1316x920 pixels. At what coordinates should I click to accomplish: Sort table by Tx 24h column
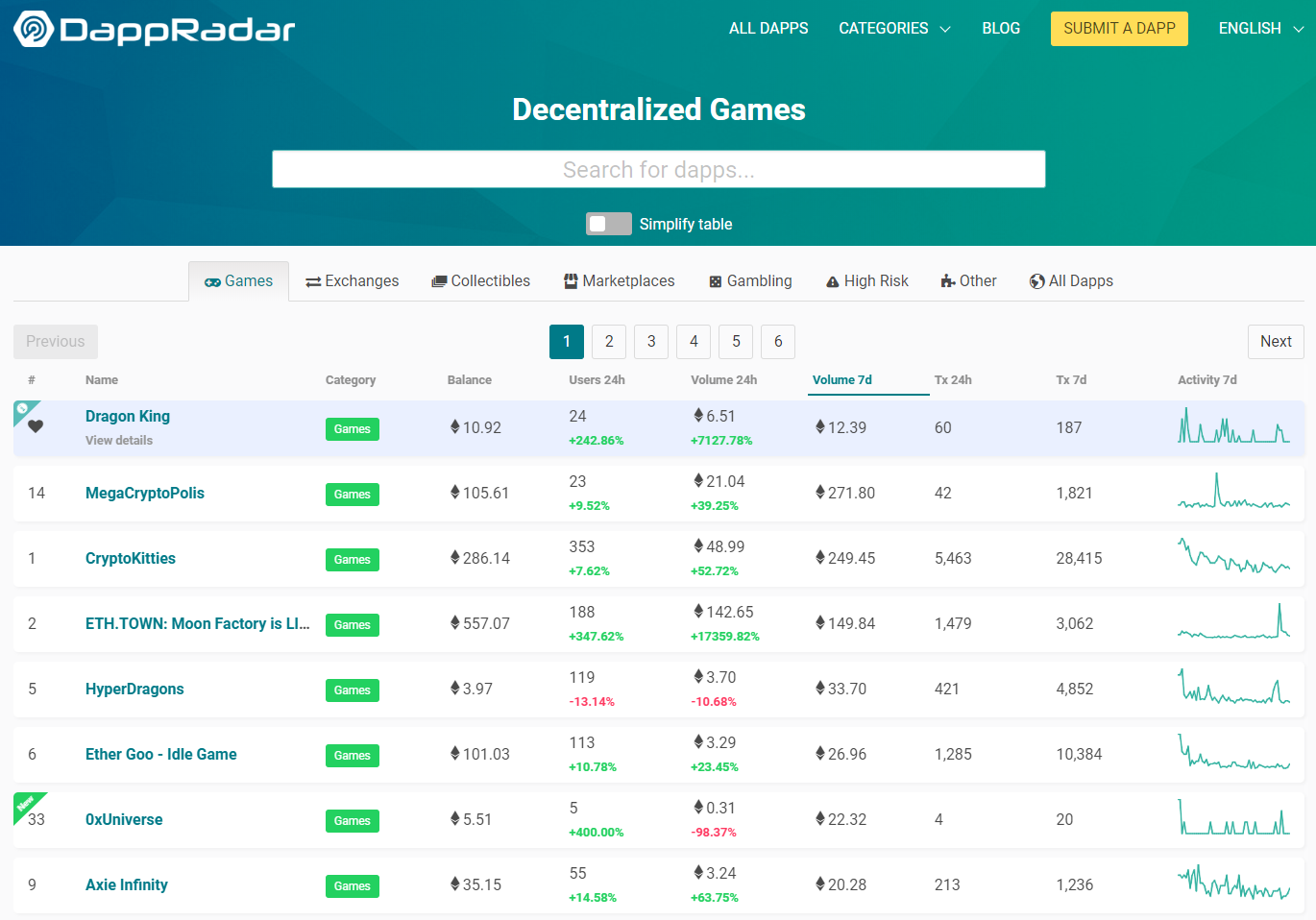[953, 380]
